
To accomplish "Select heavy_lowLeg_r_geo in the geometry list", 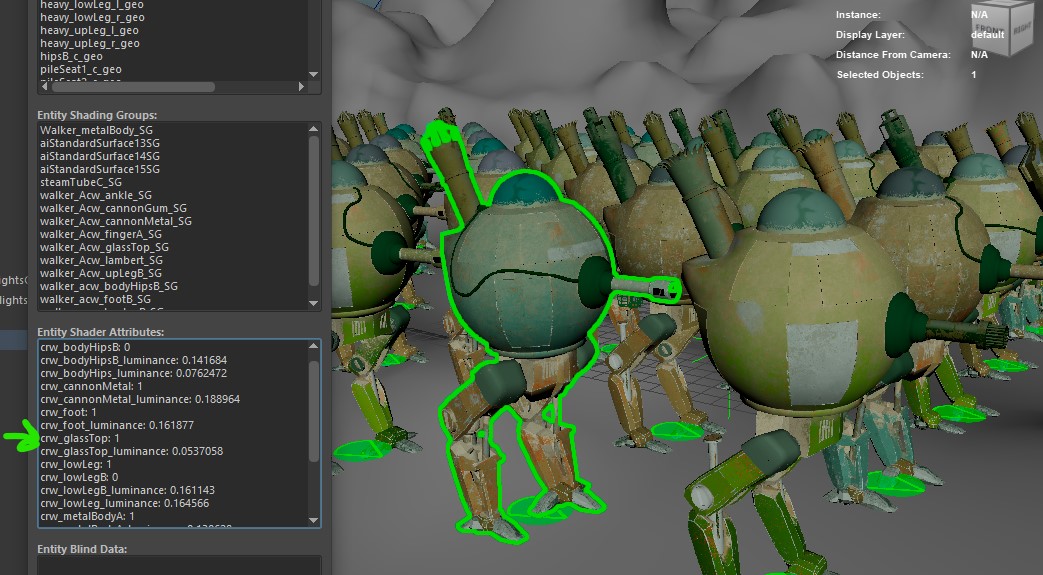I will click(x=92, y=17).
